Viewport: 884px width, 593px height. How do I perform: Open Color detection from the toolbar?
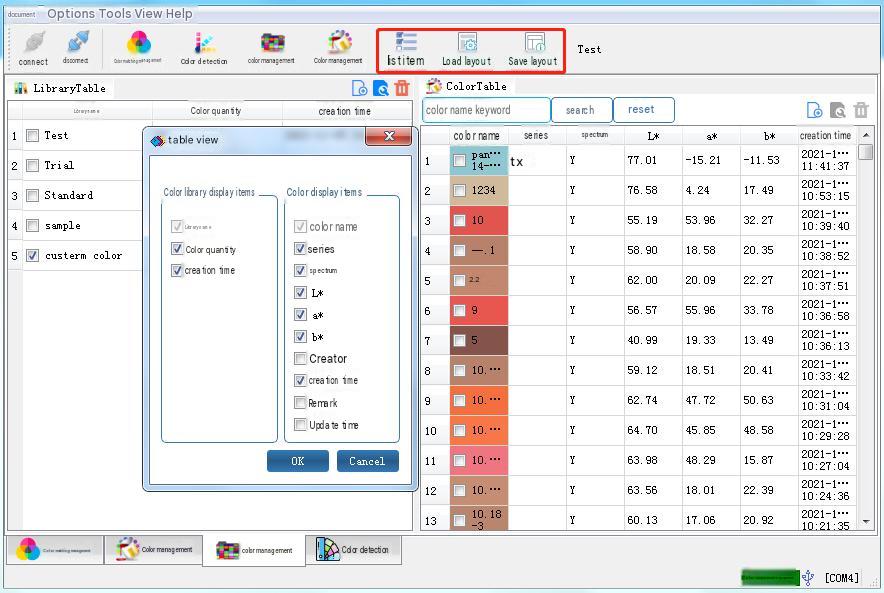204,48
